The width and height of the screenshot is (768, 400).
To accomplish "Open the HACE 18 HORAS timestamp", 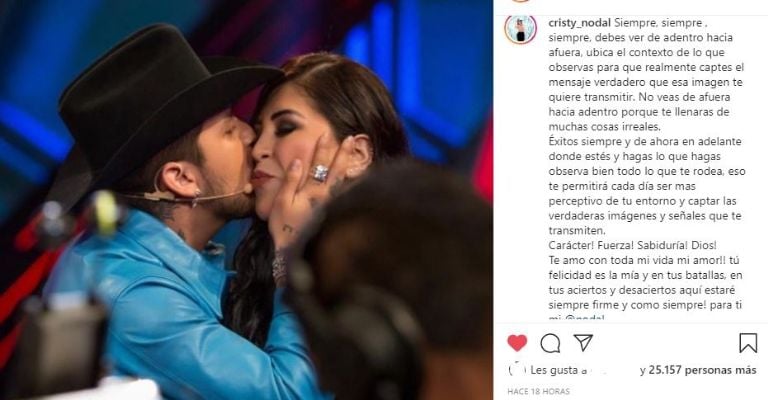I will tap(538, 392).
